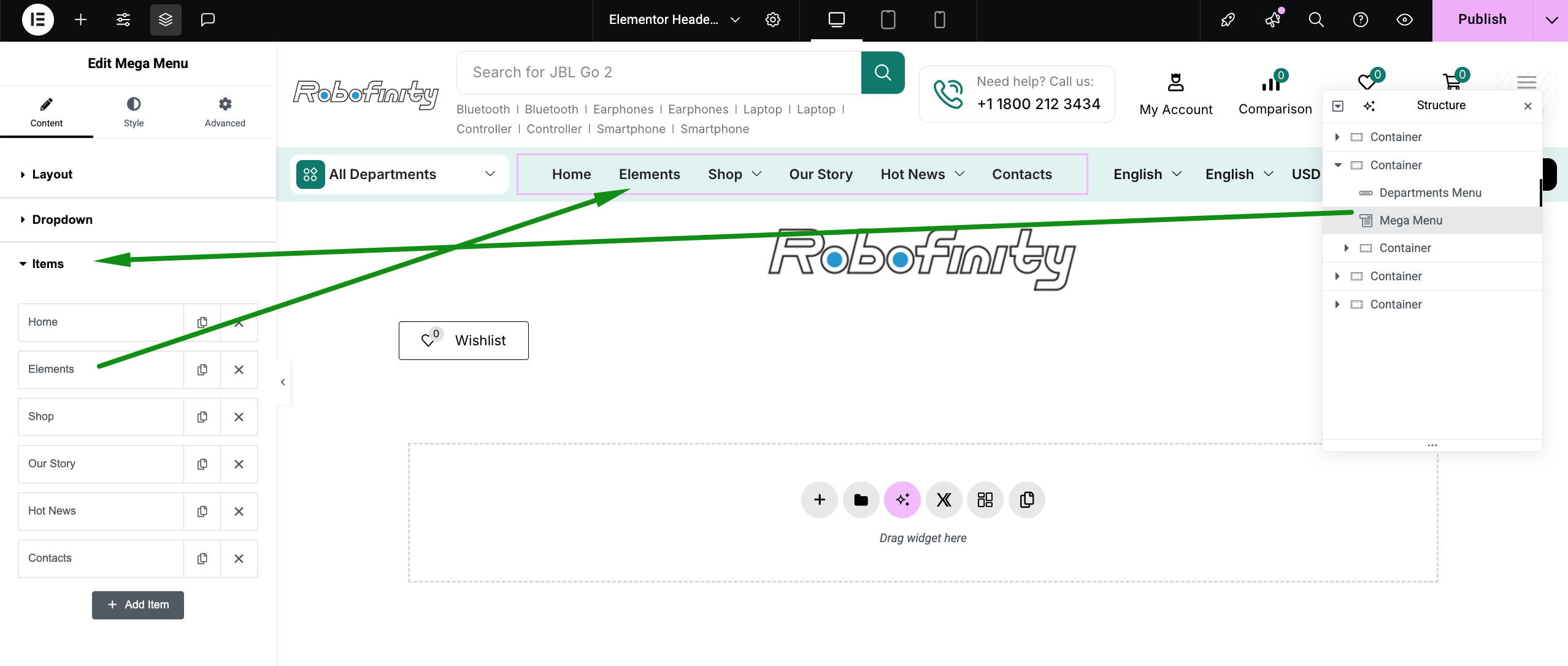Click the paste copy icon in the canvas
This screenshot has width=1568, height=666.
[x=1027, y=500]
